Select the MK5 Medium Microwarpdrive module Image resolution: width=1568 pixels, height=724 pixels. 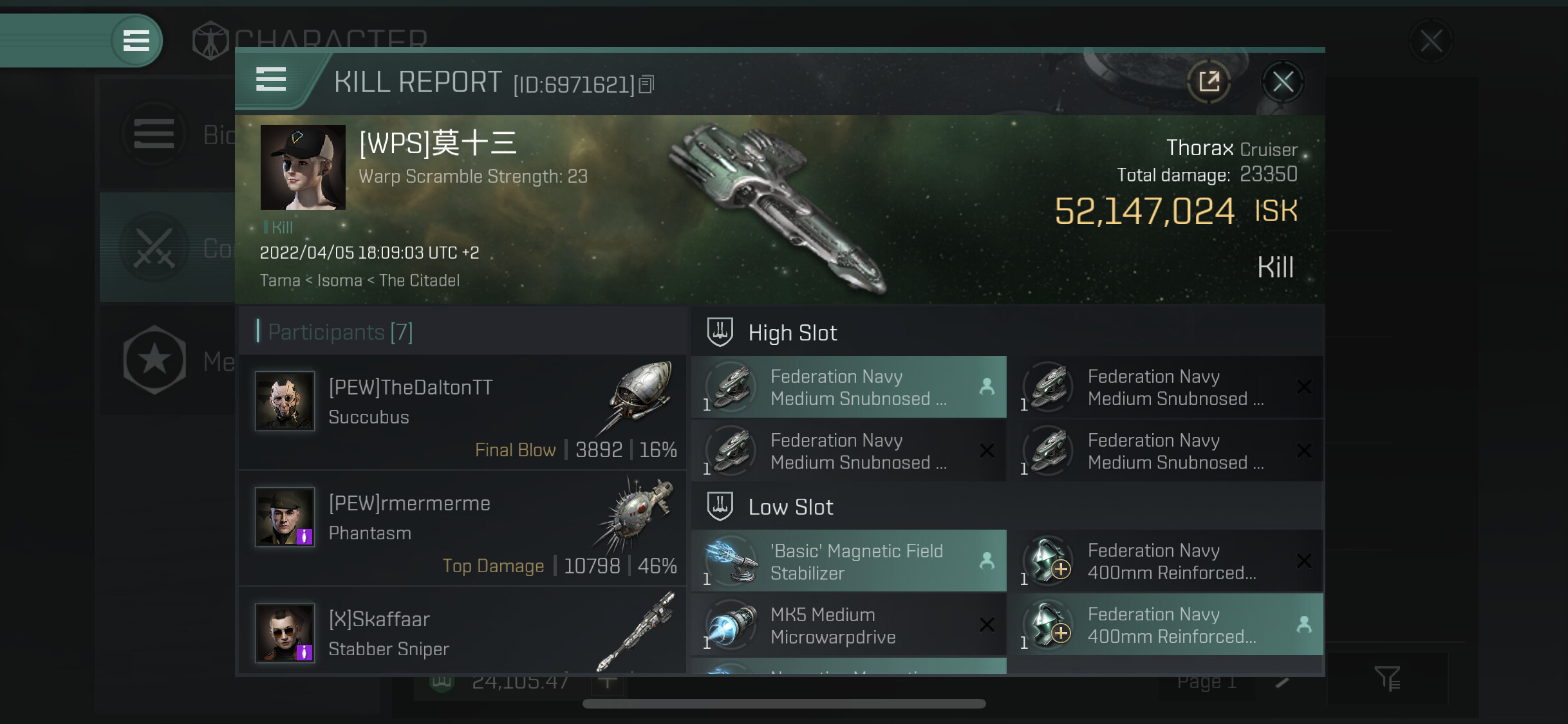pyautogui.click(x=848, y=625)
